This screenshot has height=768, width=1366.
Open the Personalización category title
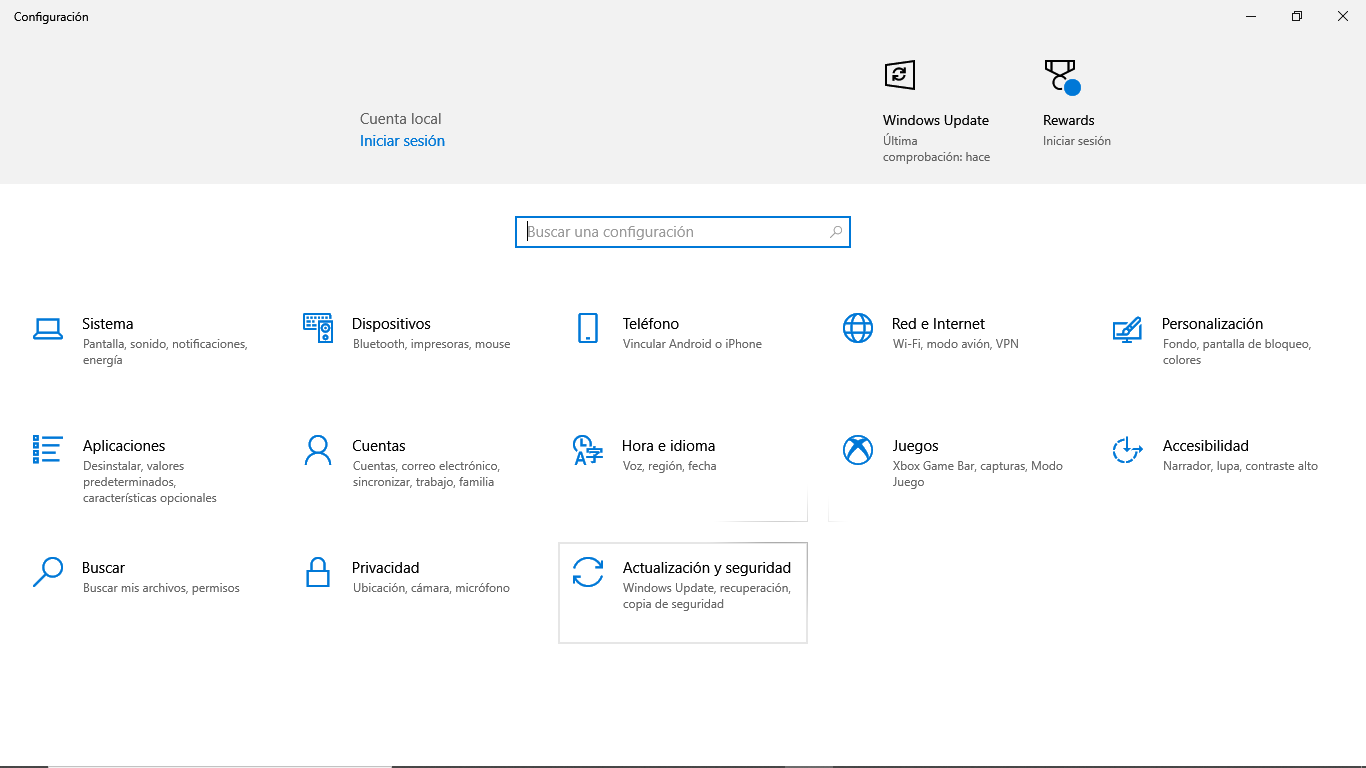(x=1212, y=324)
